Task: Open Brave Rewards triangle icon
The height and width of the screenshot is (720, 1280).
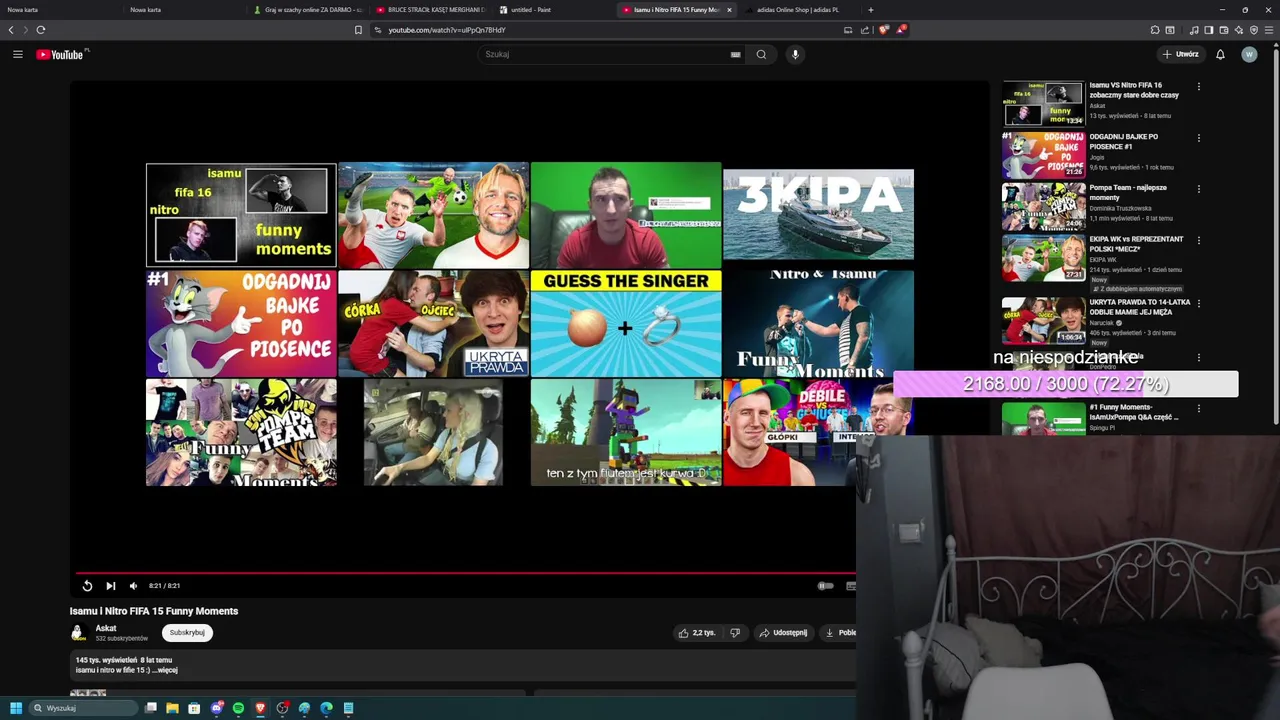Action: click(x=901, y=30)
